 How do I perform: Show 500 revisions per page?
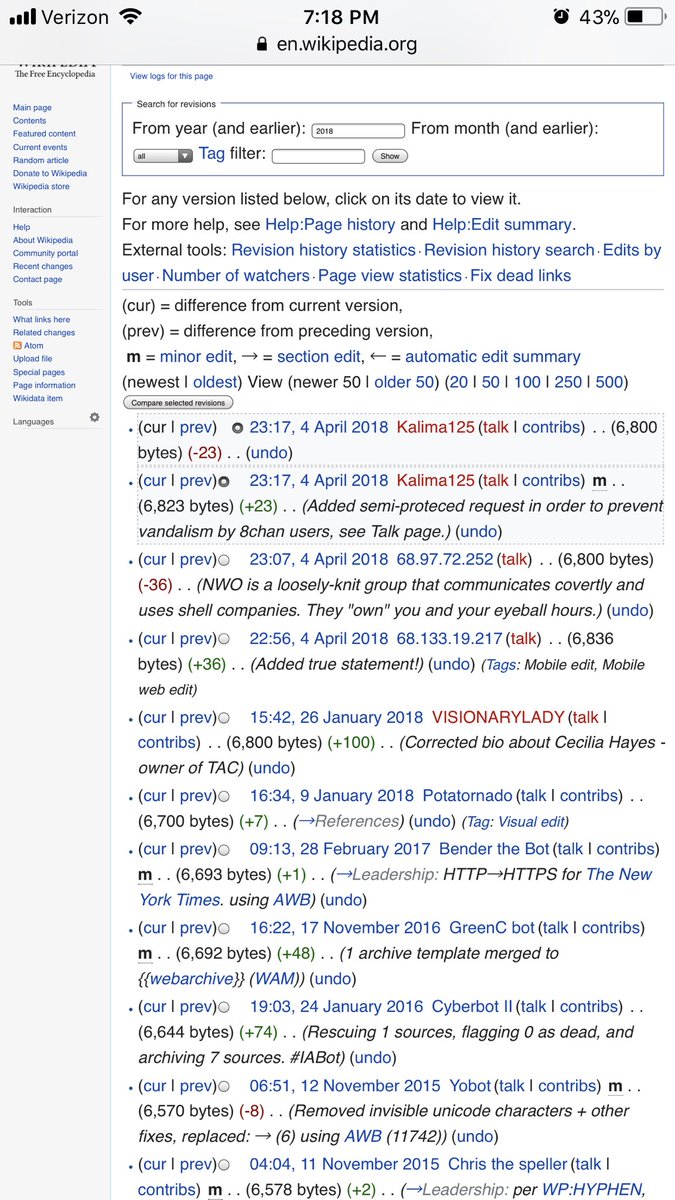609,382
